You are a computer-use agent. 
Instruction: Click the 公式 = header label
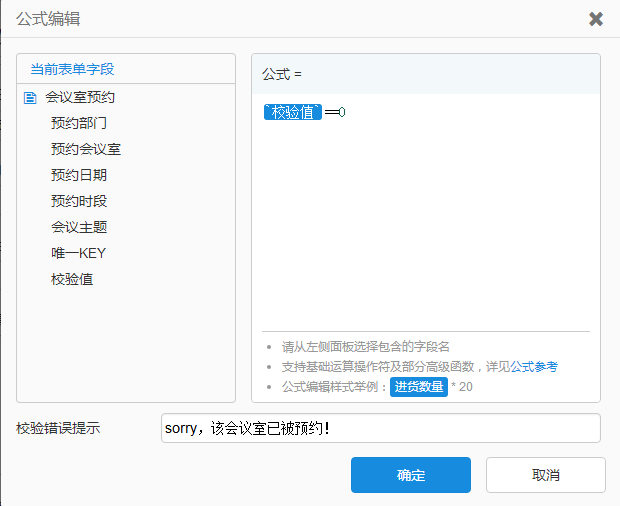pos(282,75)
